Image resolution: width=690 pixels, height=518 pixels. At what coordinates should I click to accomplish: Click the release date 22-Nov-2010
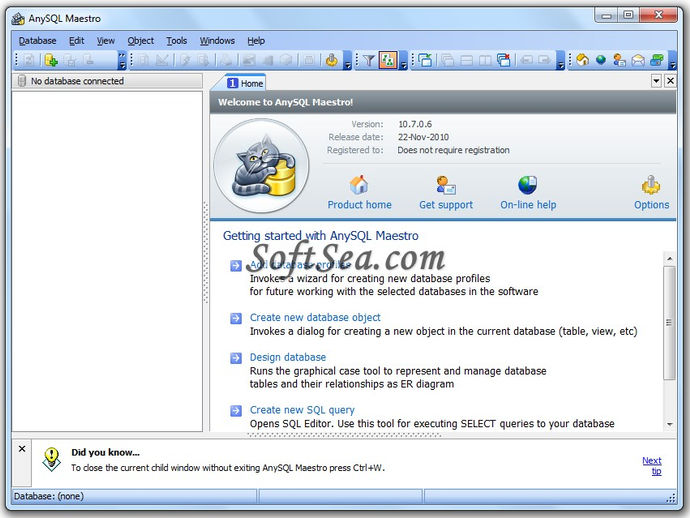pos(423,137)
